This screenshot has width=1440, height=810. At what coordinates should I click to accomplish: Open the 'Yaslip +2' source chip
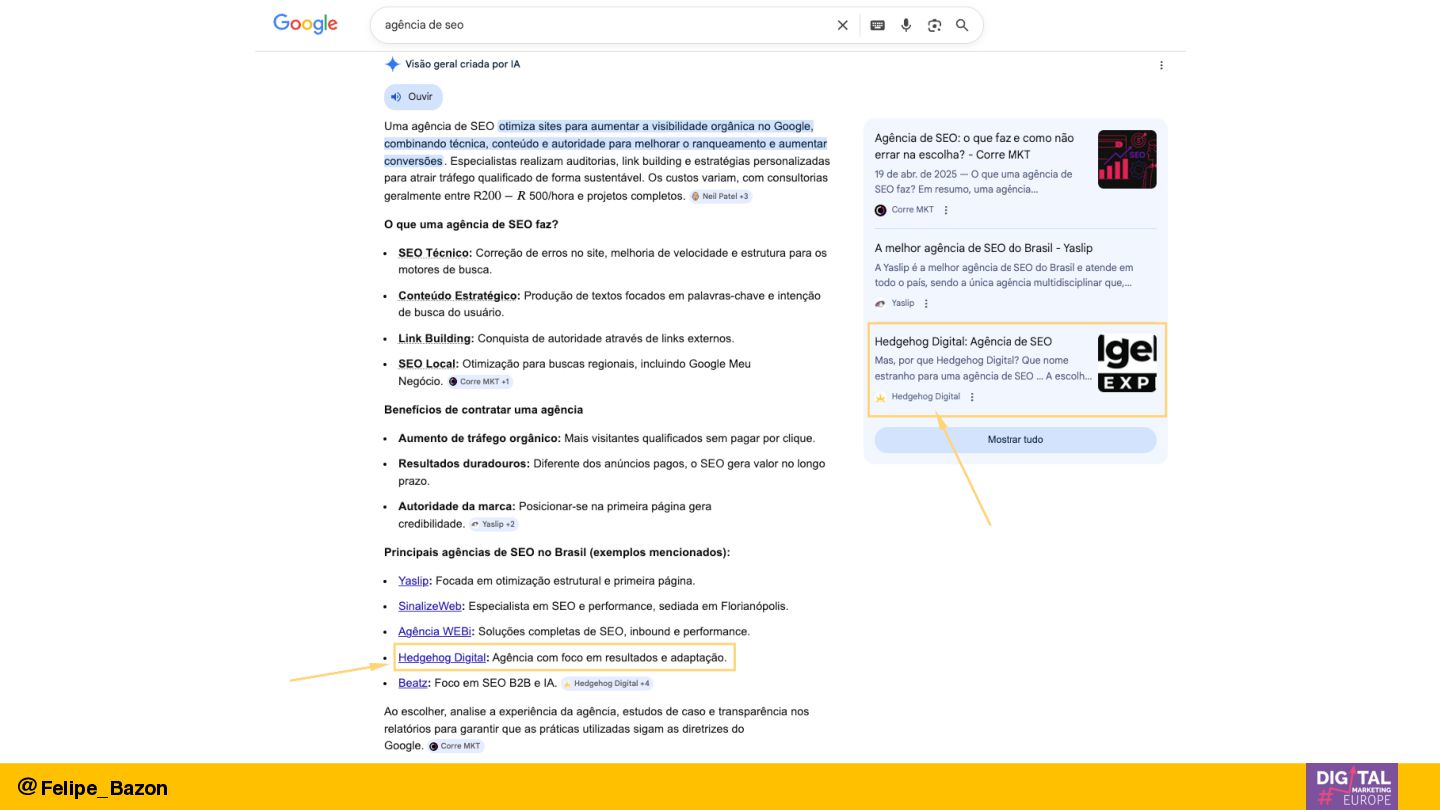tap(493, 524)
